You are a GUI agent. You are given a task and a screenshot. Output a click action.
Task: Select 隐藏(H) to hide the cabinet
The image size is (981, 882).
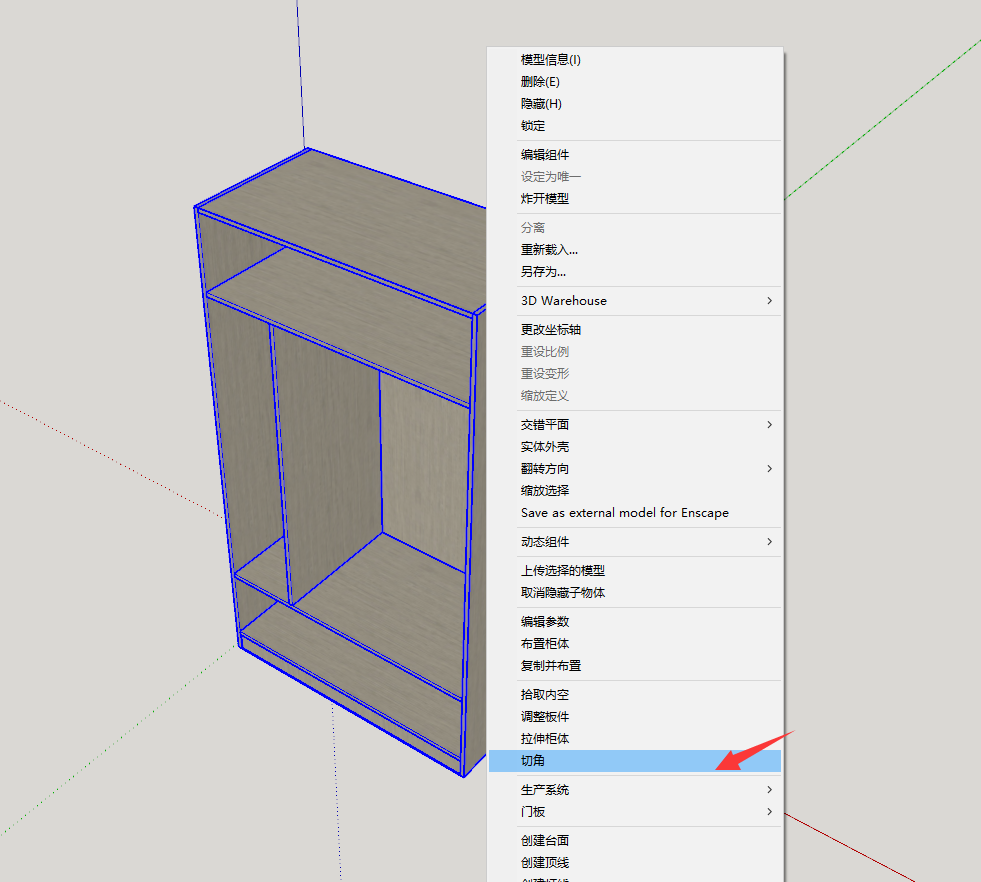click(x=541, y=104)
